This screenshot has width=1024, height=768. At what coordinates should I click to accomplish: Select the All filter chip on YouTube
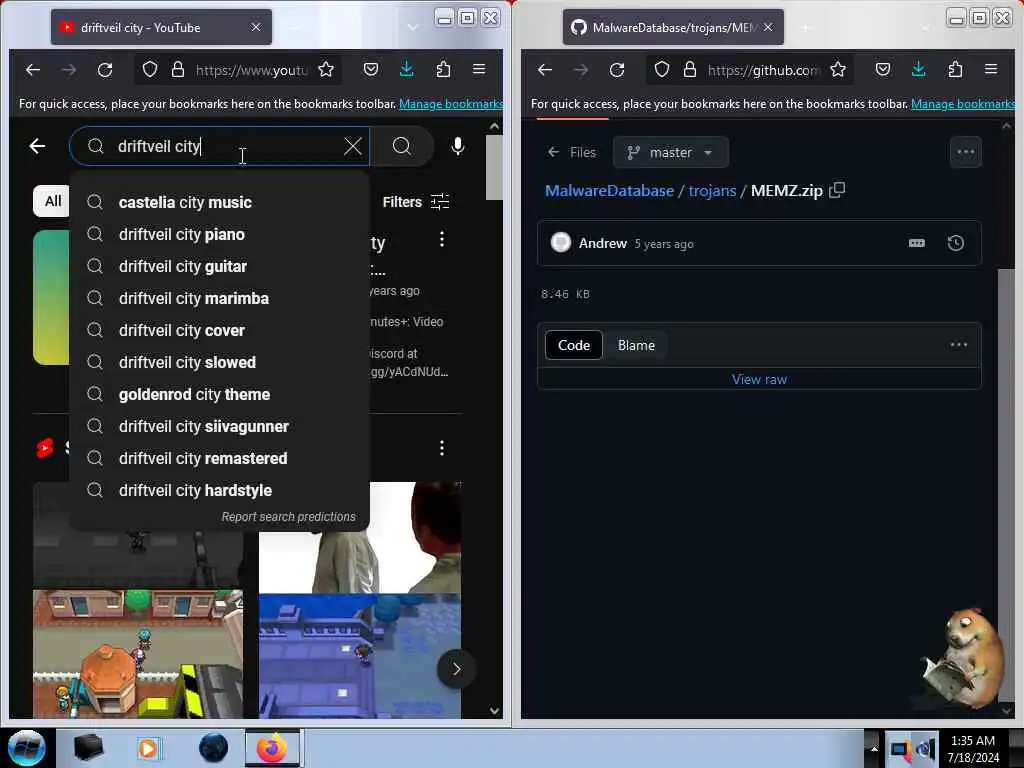(52, 201)
